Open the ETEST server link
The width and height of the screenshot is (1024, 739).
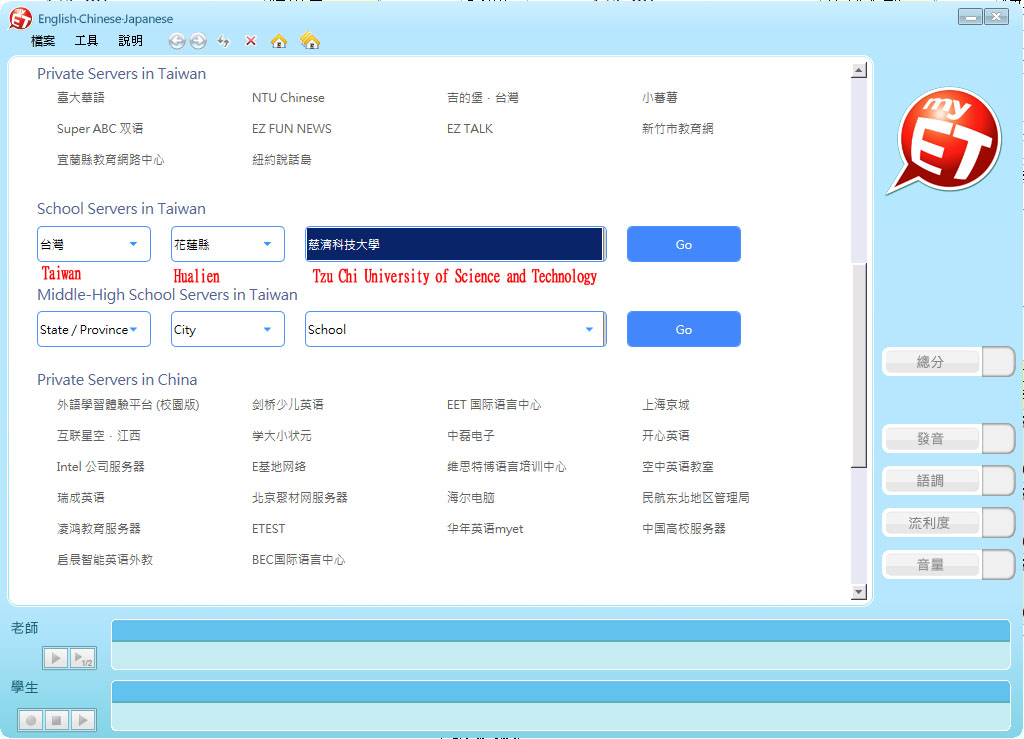(268, 529)
